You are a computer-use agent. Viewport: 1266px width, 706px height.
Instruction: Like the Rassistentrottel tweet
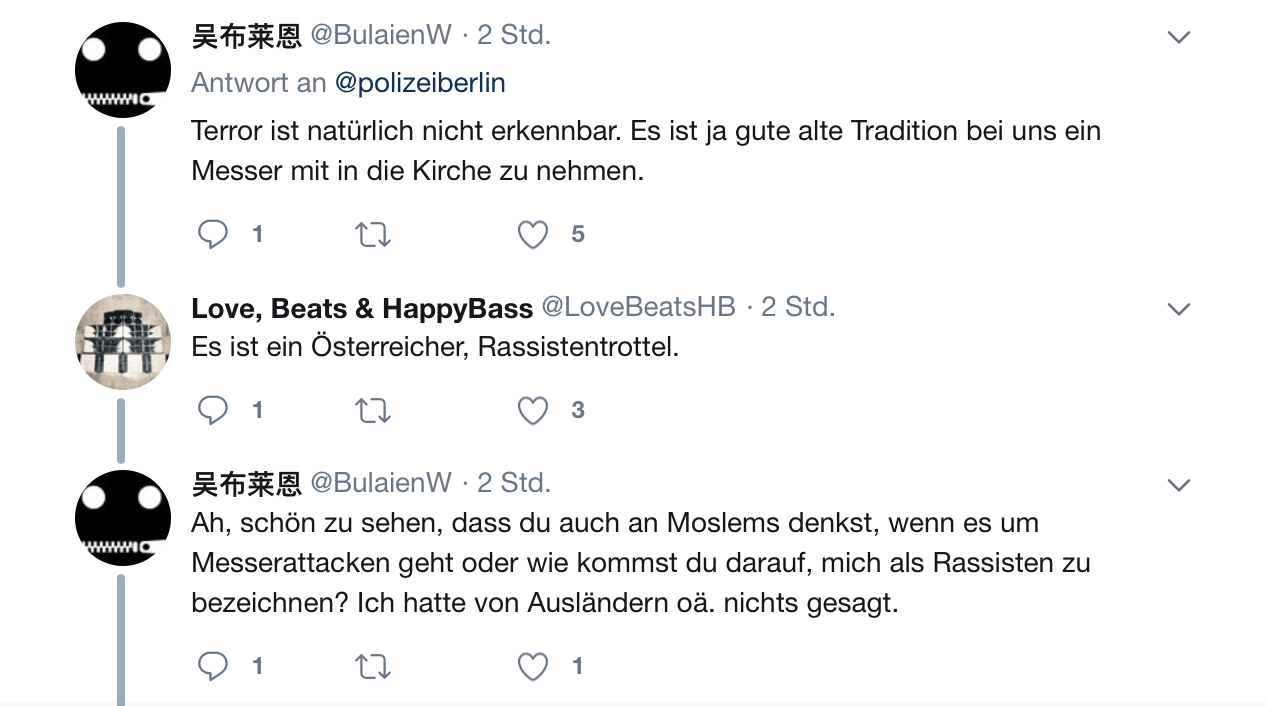(533, 410)
